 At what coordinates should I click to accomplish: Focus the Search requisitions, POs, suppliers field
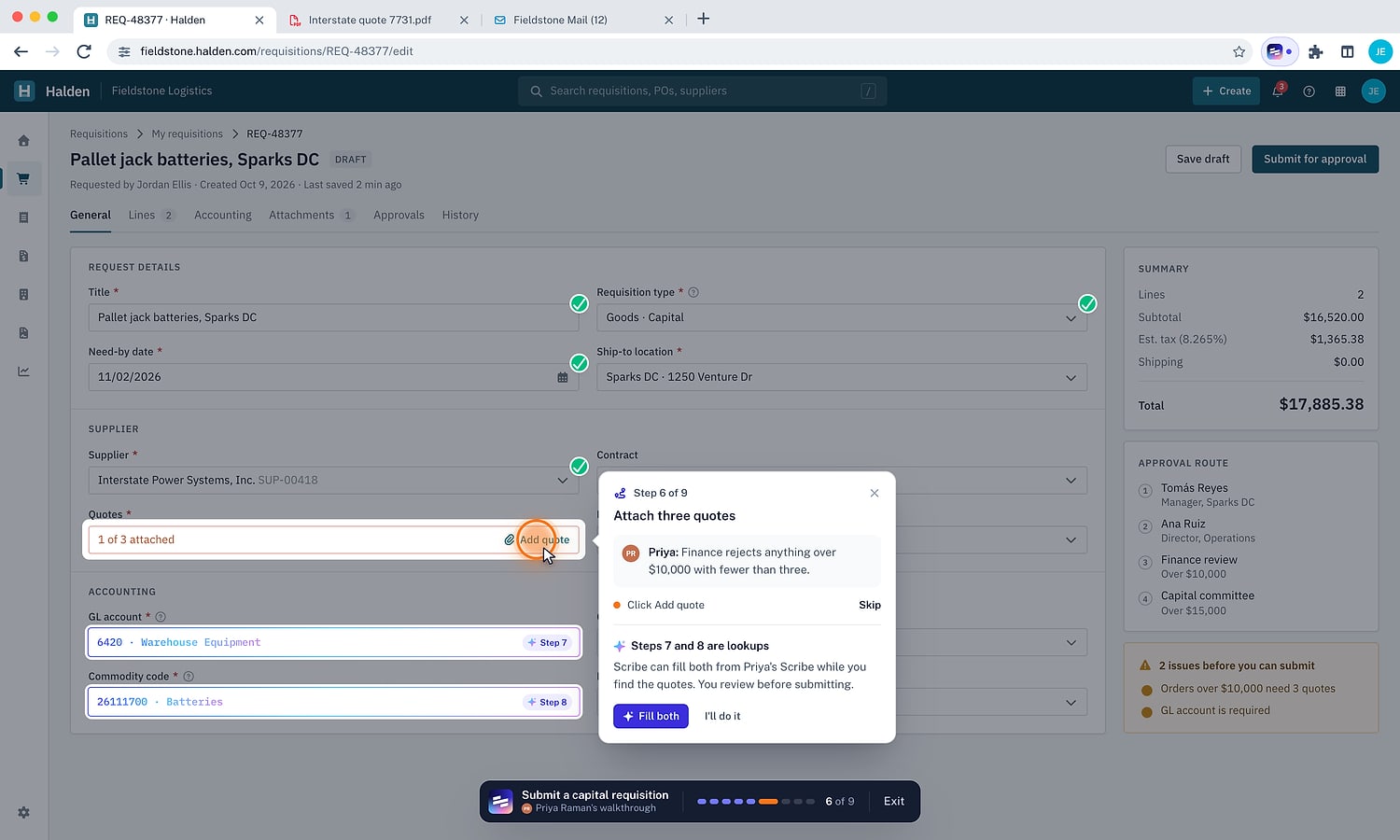tap(703, 91)
